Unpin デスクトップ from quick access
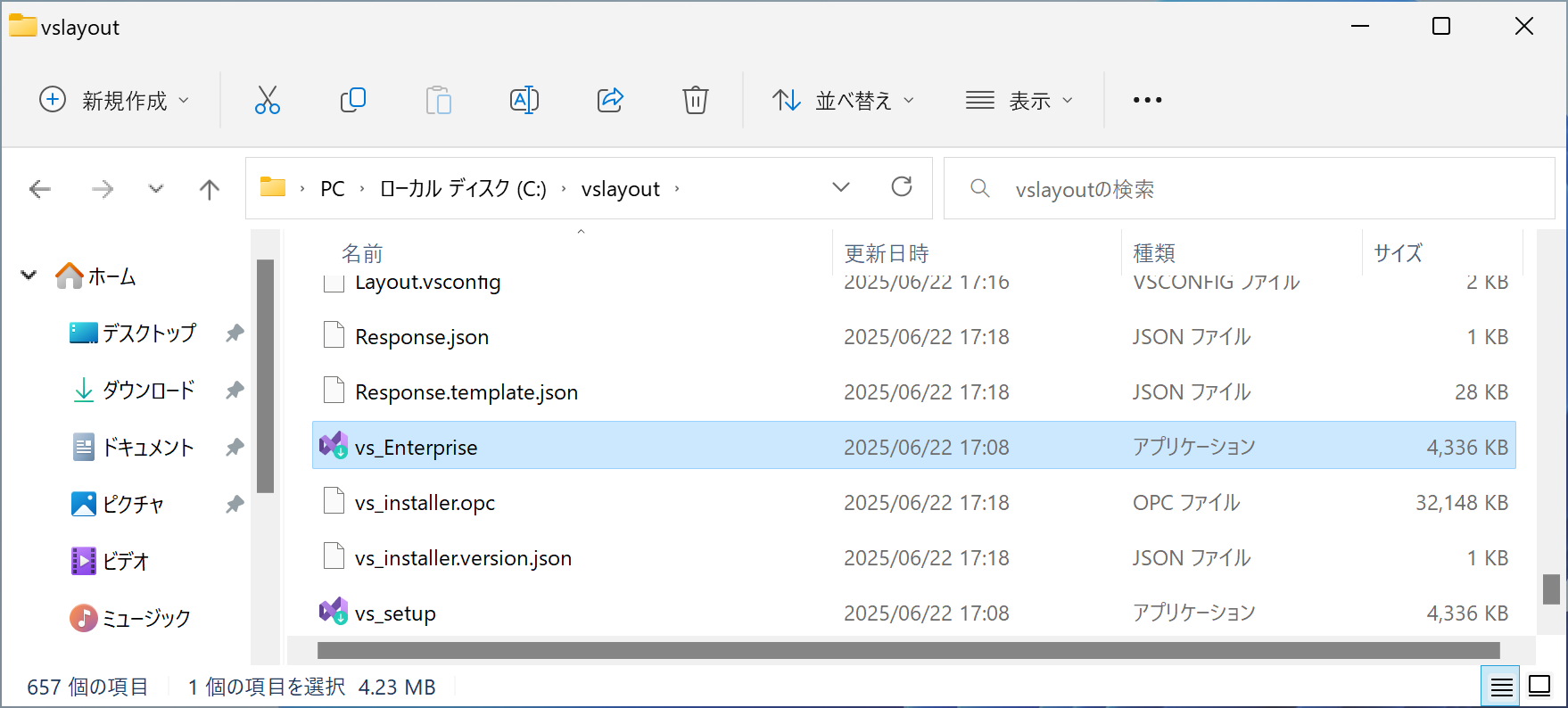Screen dimensions: 1568x708 tap(235, 333)
